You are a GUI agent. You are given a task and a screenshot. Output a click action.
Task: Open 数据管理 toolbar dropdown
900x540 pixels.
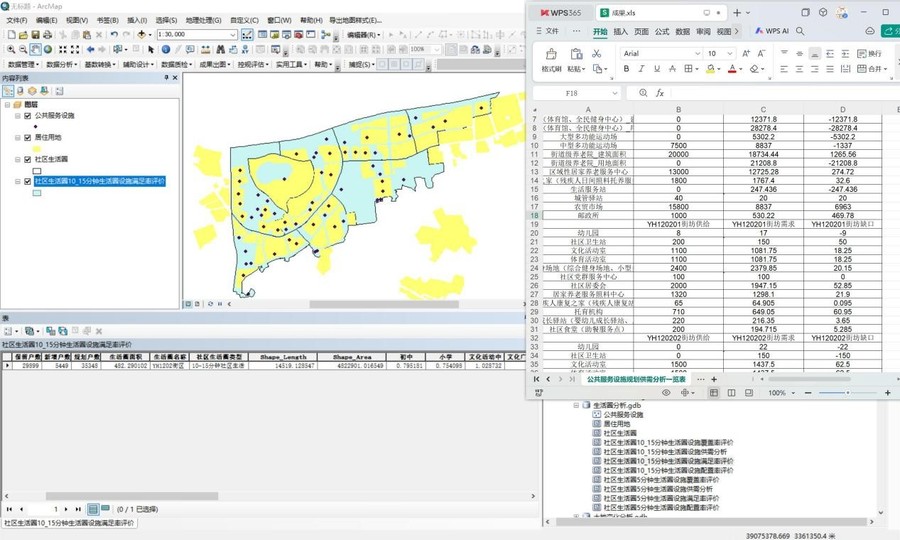pos(24,64)
